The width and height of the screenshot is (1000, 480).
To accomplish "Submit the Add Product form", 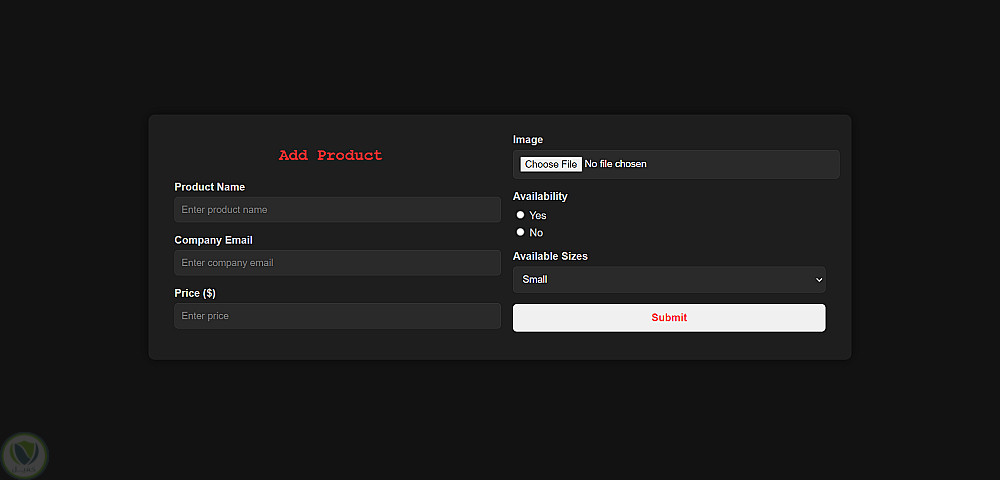I will point(668,318).
